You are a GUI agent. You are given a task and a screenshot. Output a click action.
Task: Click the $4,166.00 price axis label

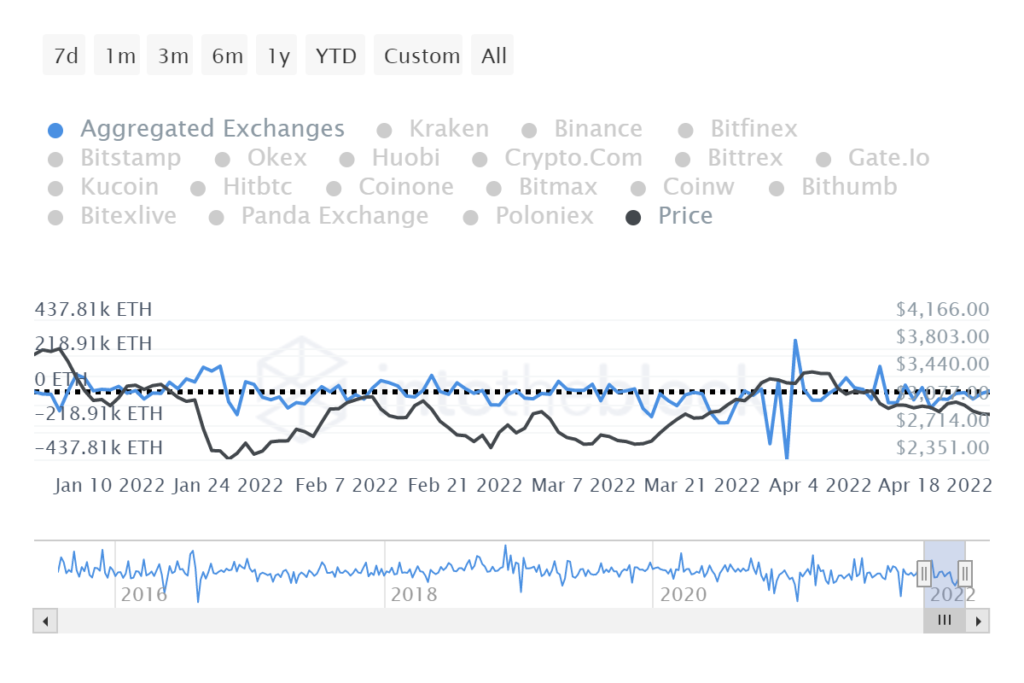(942, 309)
